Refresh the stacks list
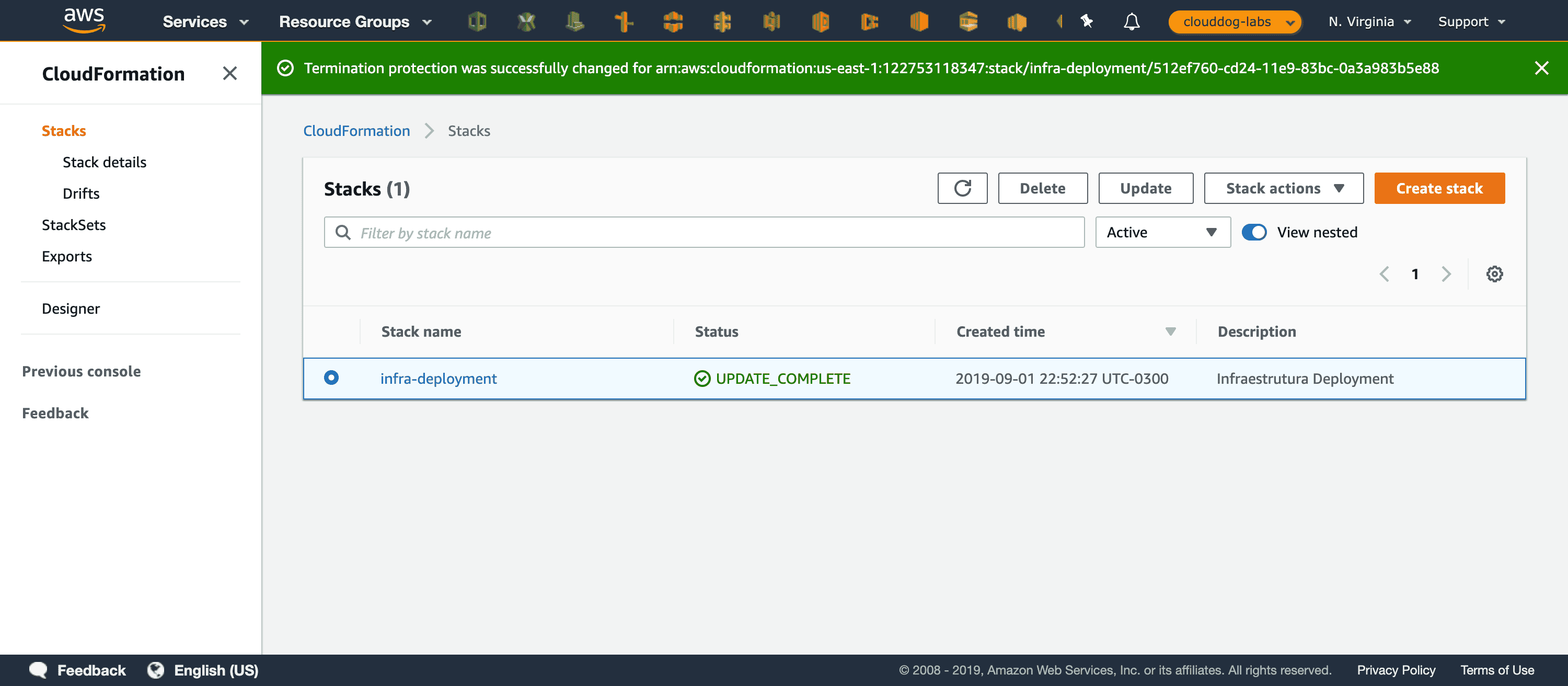1568x686 pixels. [962, 188]
